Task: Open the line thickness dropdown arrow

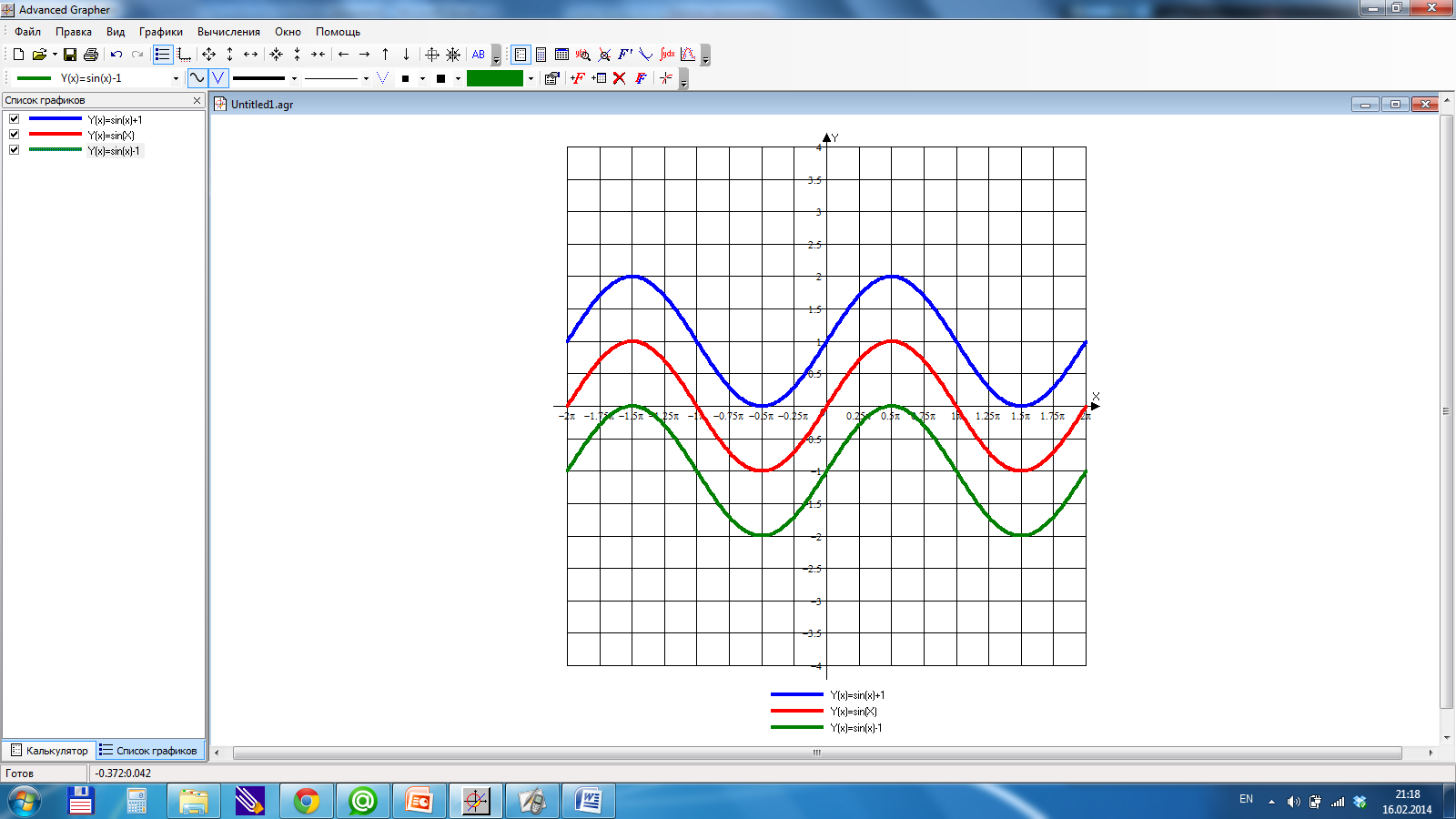Action: click(294, 79)
